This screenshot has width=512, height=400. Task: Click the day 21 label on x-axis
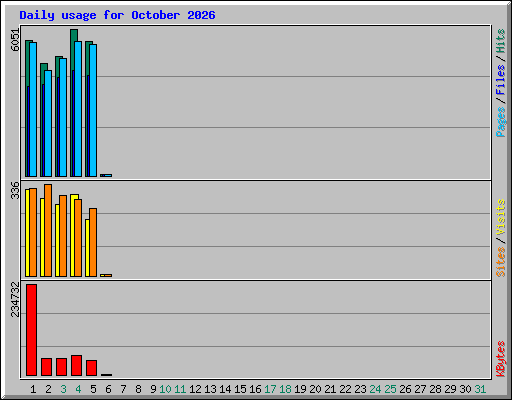click(330, 389)
